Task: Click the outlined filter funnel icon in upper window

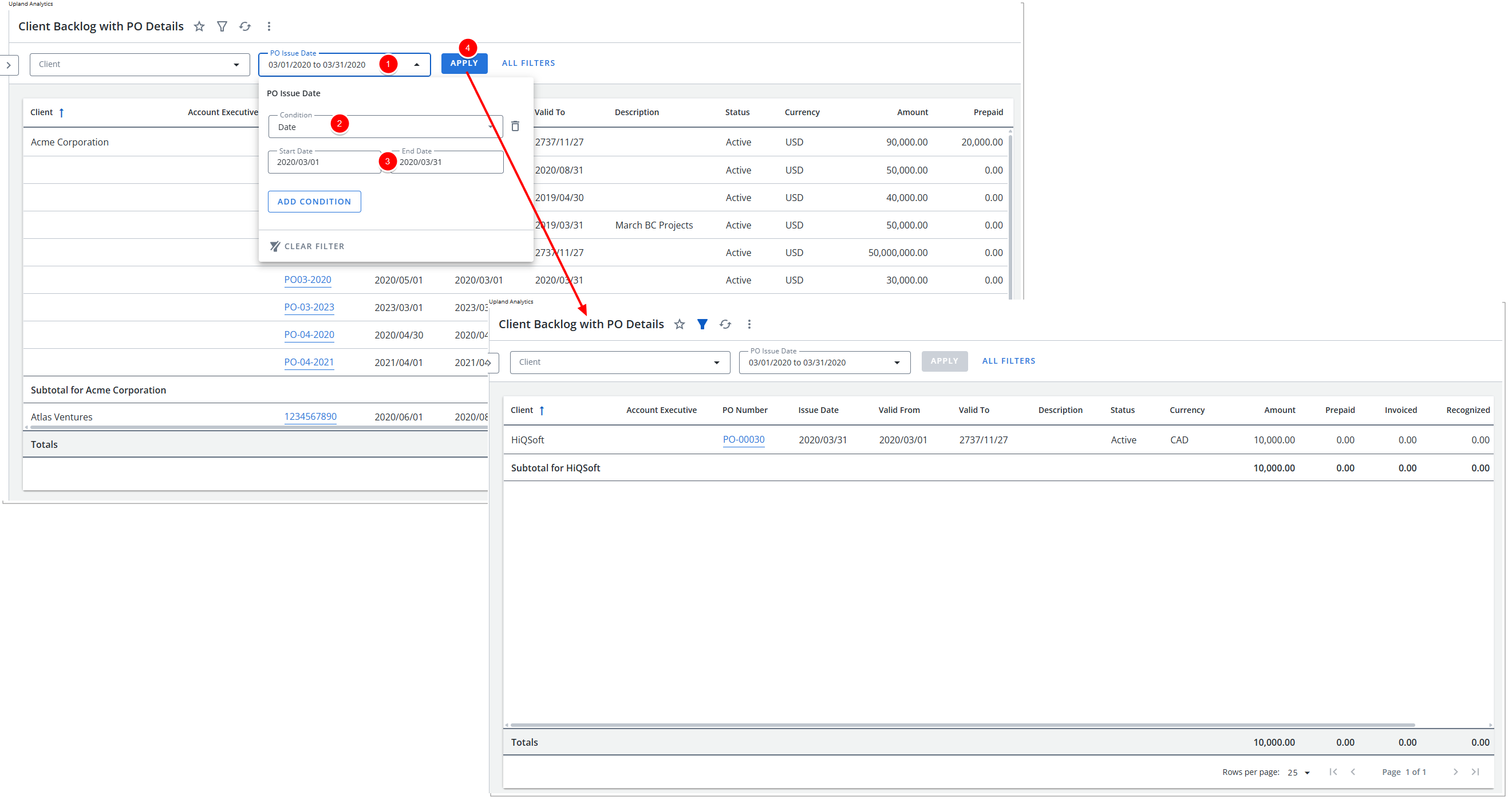Action: [222, 26]
